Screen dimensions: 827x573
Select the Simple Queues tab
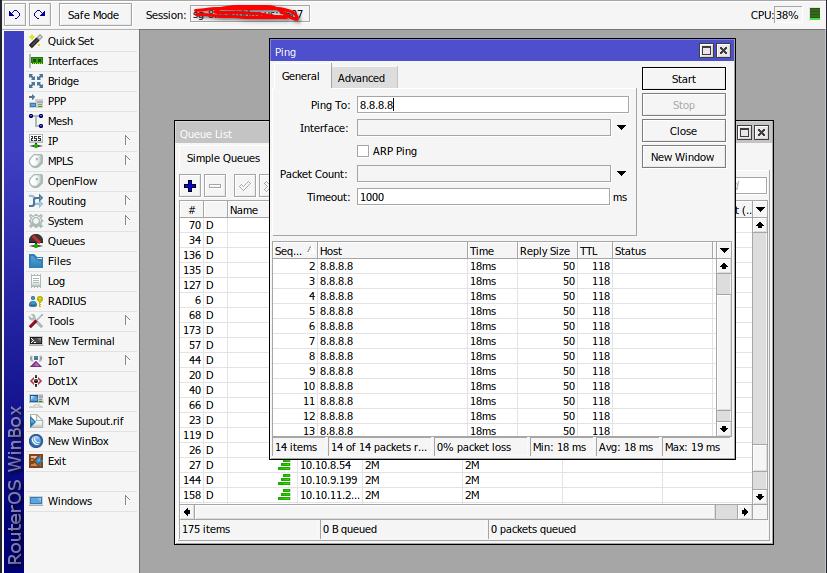(x=223, y=158)
